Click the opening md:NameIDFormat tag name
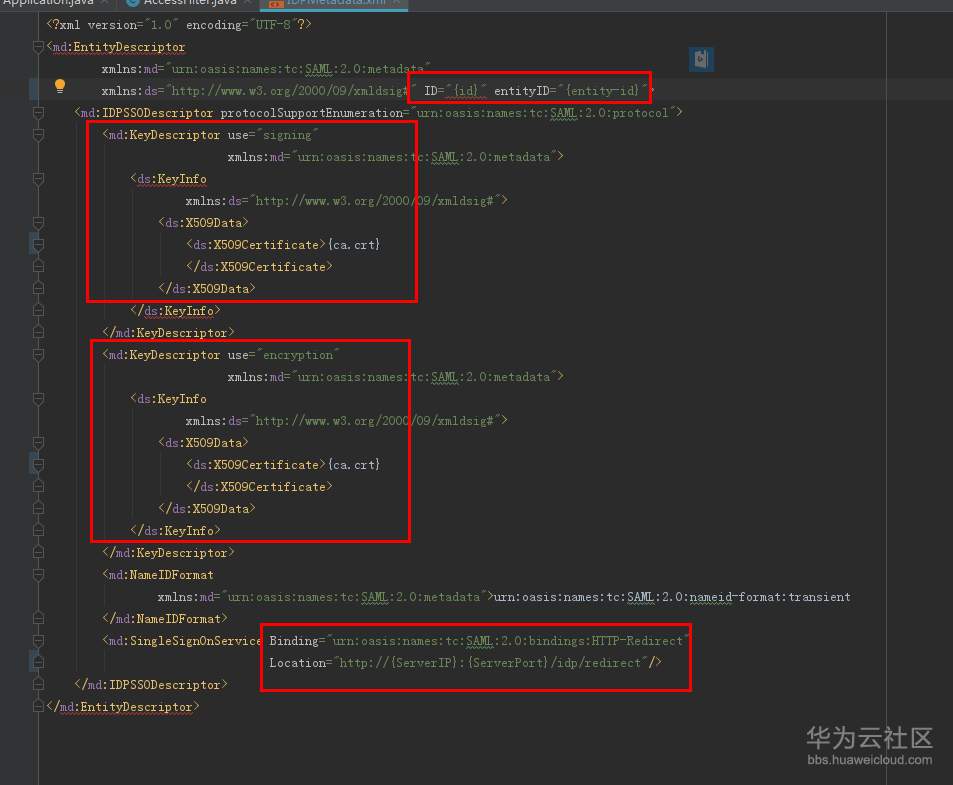Viewport: 953px width, 785px height. point(161,575)
